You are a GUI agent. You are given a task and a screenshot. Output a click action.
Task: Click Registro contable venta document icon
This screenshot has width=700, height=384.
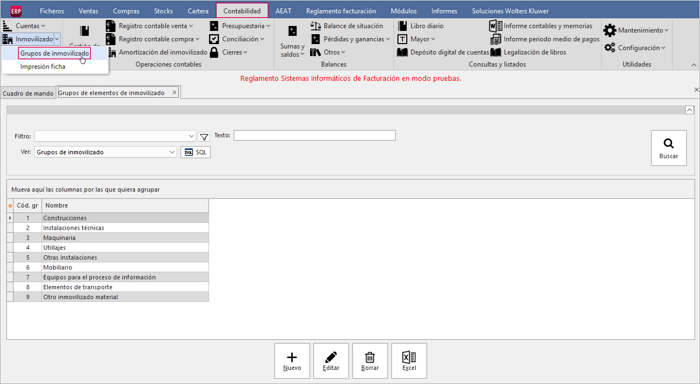[x=111, y=26]
